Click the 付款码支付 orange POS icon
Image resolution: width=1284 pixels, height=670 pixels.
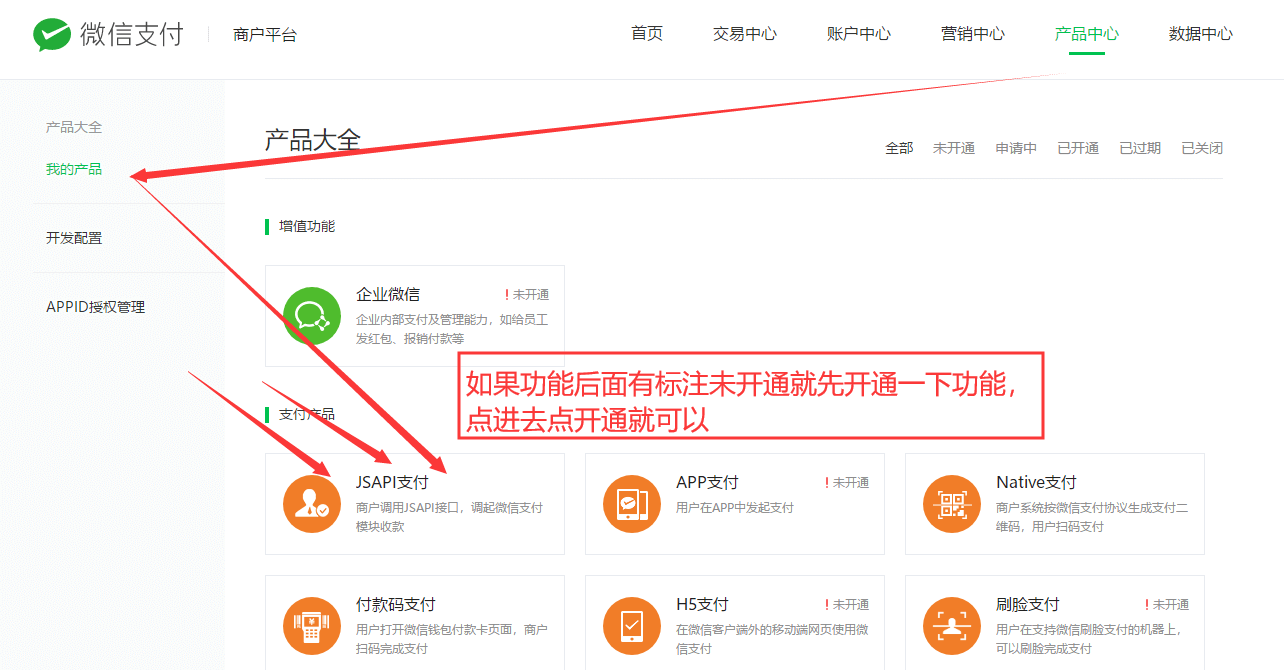(x=312, y=626)
